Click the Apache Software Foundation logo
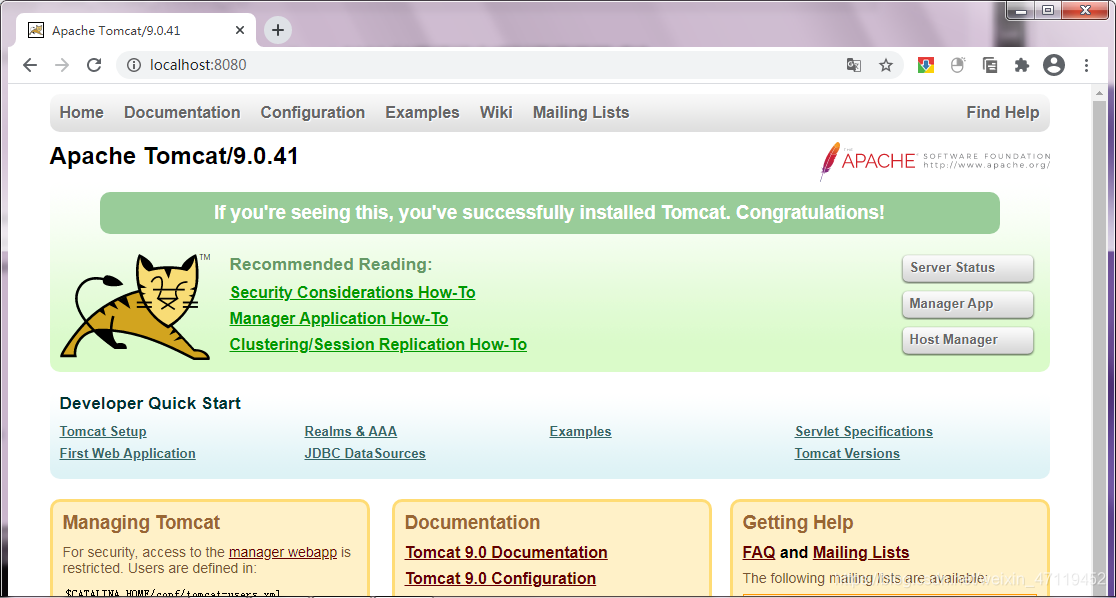Screen dimensions: 1116x598 pyautogui.click(x=935, y=161)
